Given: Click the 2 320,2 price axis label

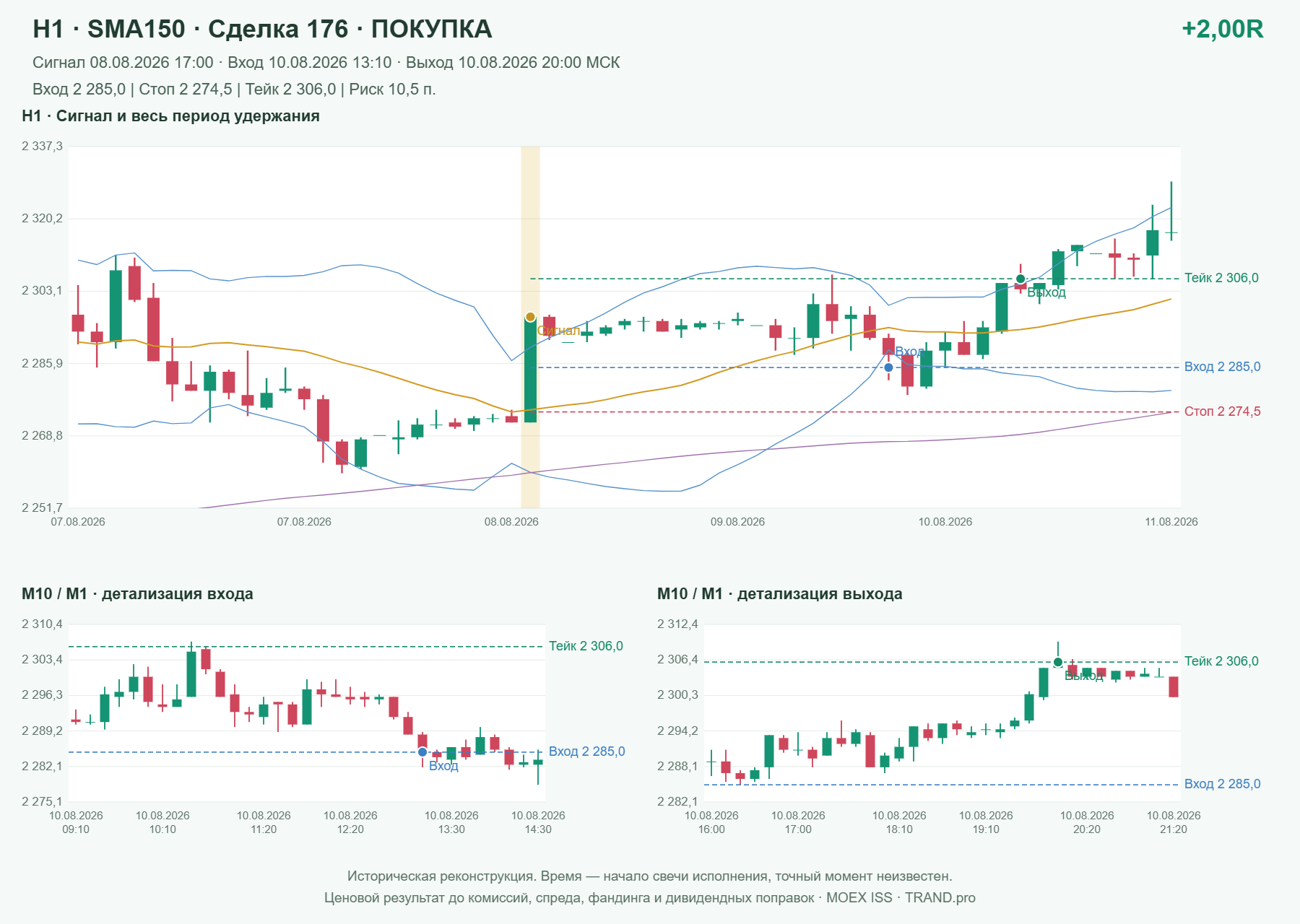Looking at the screenshot, I should tap(42, 219).
